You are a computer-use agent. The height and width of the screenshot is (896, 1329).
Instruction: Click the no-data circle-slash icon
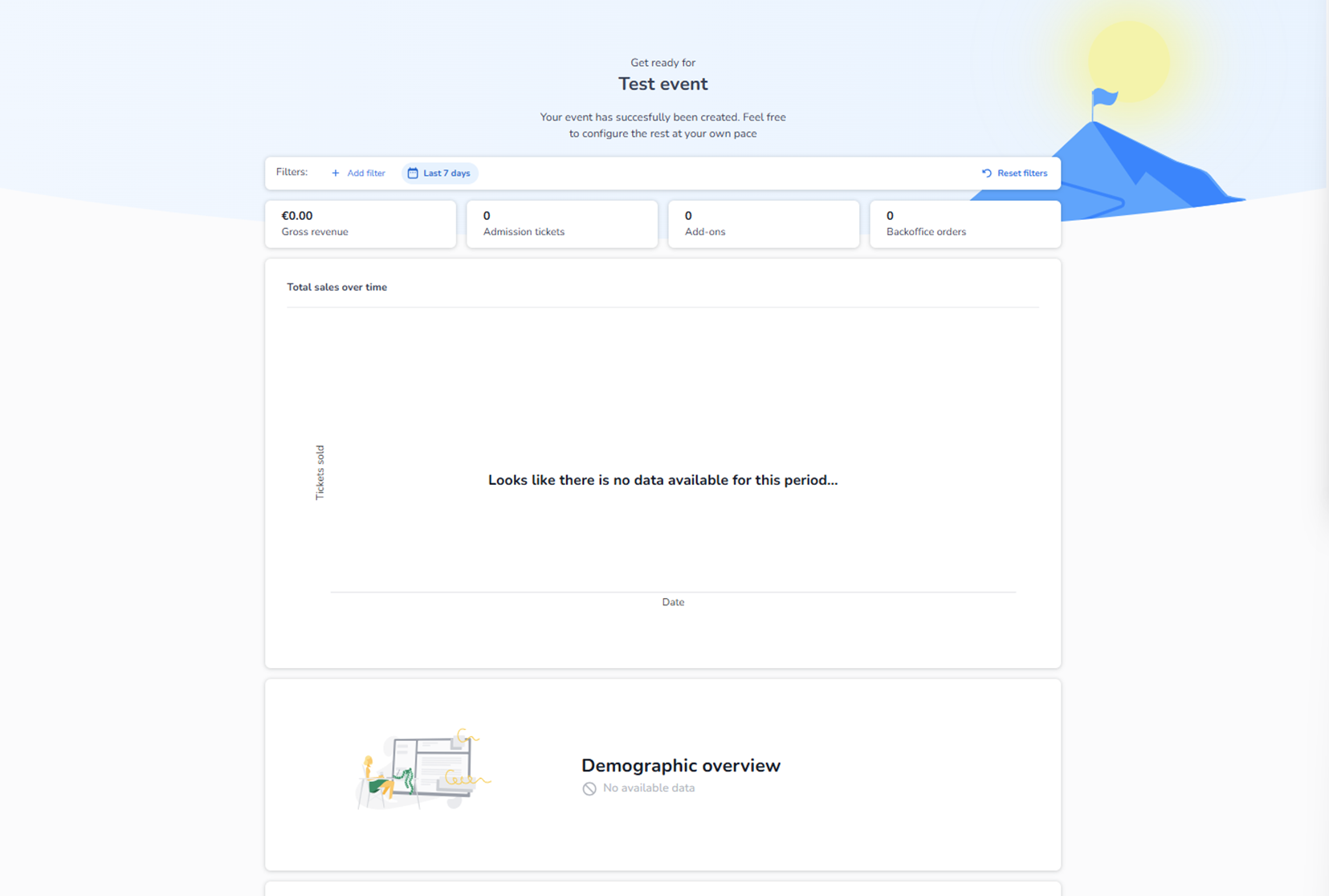pyautogui.click(x=589, y=788)
